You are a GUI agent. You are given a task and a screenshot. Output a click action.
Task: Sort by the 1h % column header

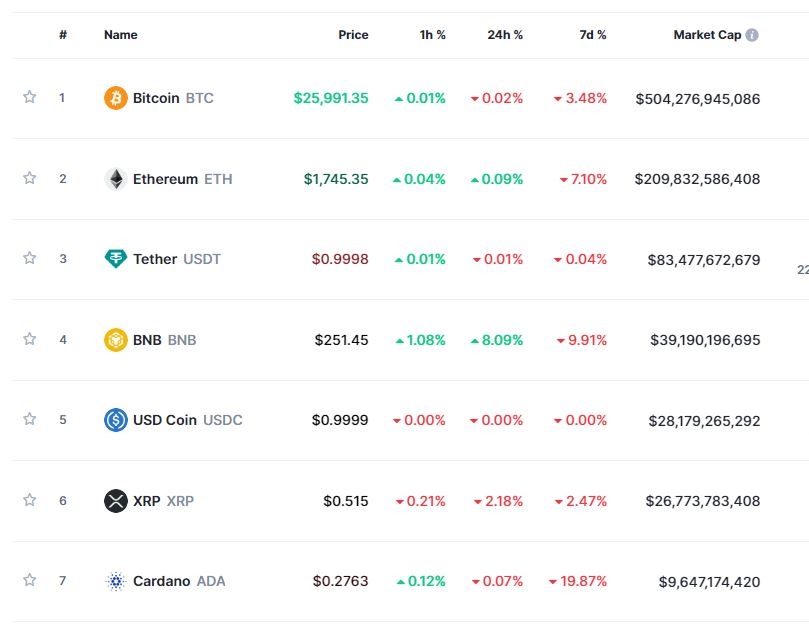point(432,35)
